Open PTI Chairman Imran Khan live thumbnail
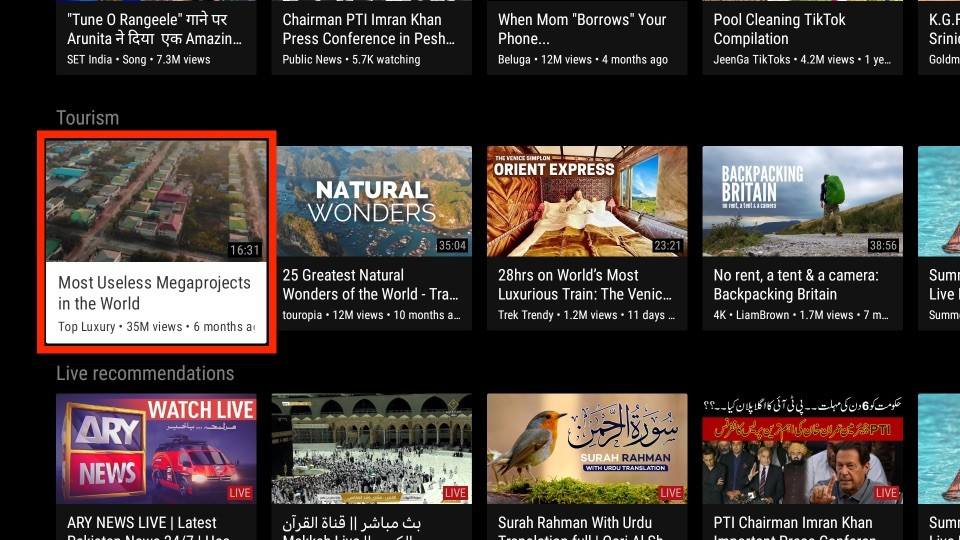The width and height of the screenshot is (960, 540). [803, 449]
